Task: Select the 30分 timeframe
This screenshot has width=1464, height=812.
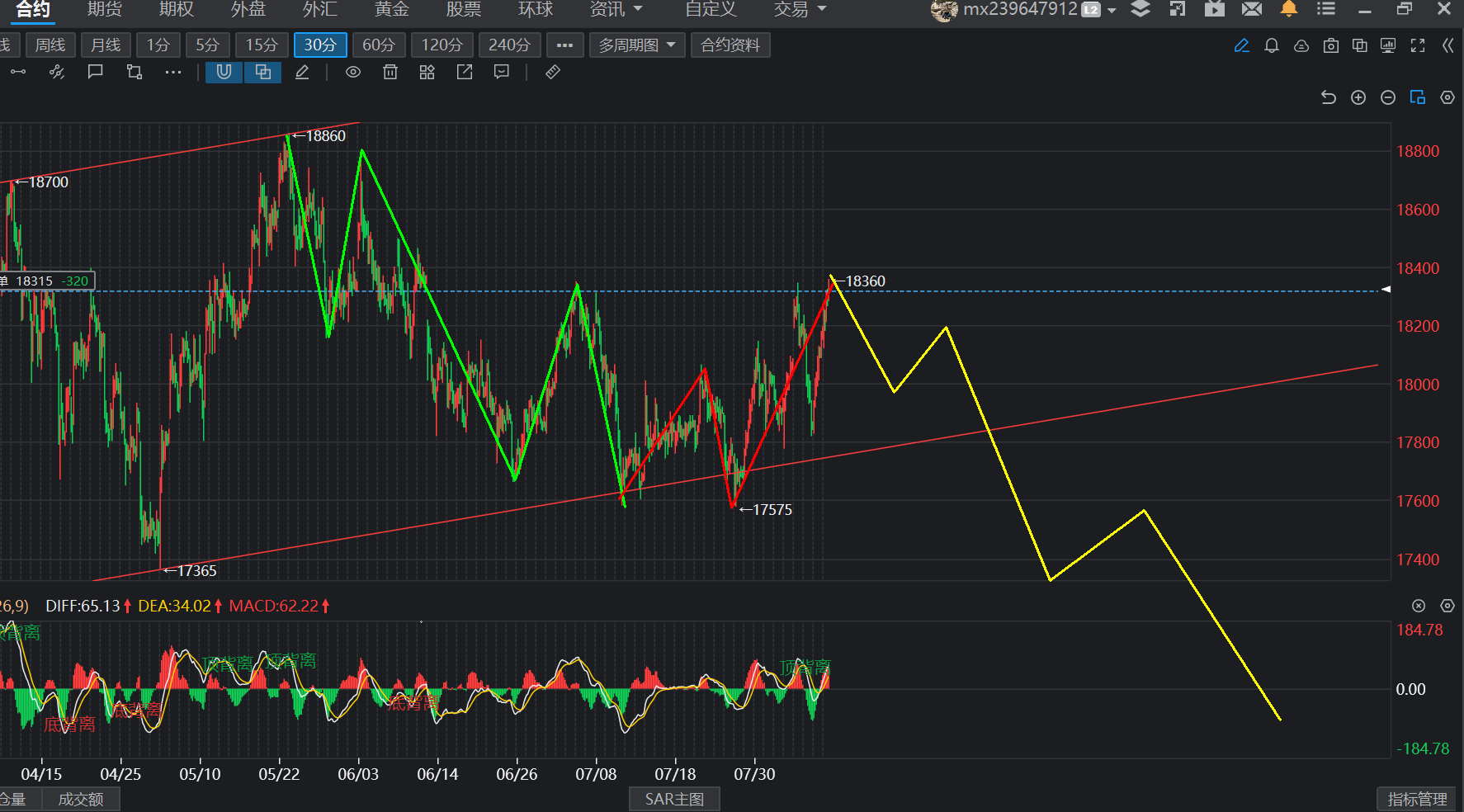Action: click(x=320, y=45)
